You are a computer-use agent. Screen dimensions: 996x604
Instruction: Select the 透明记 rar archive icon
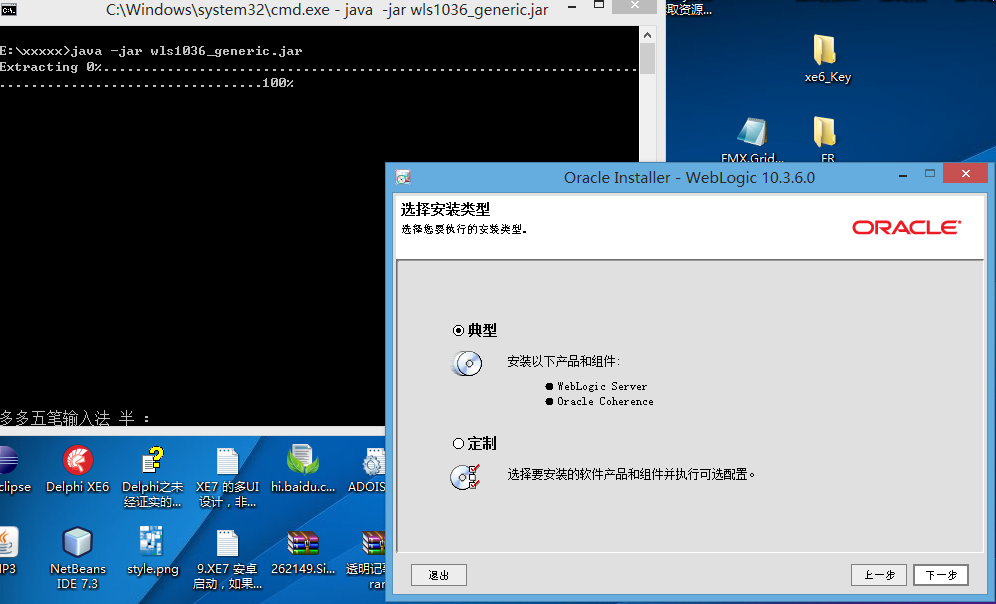[367, 559]
